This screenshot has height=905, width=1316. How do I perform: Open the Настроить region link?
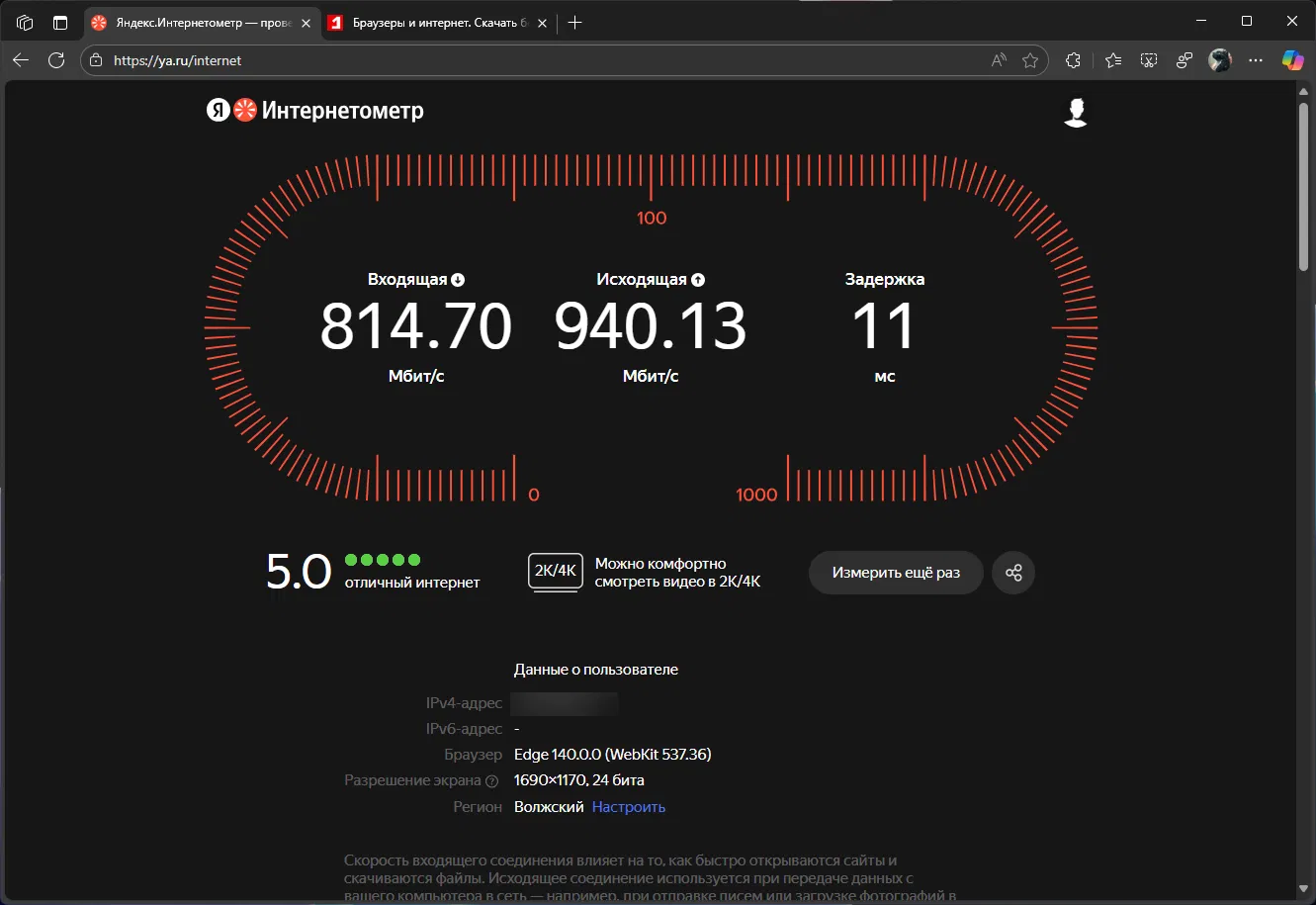pyautogui.click(x=629, y=807)
